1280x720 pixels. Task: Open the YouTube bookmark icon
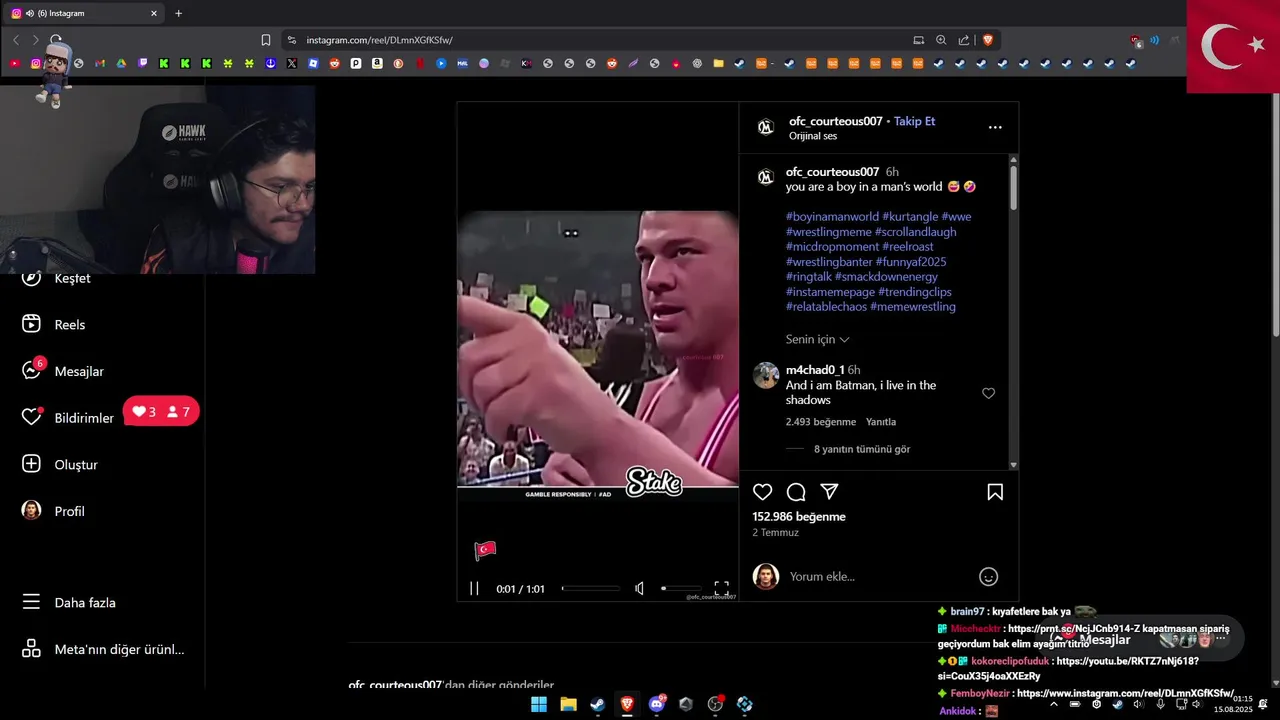pos(14,63)
